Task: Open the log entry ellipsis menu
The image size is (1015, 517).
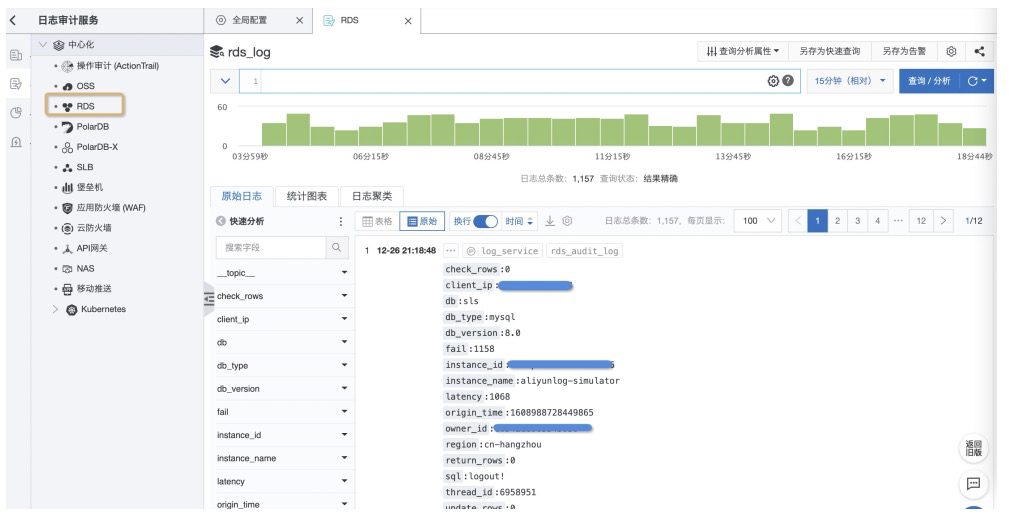Action: pyautogui.click(x=451, y=250)
